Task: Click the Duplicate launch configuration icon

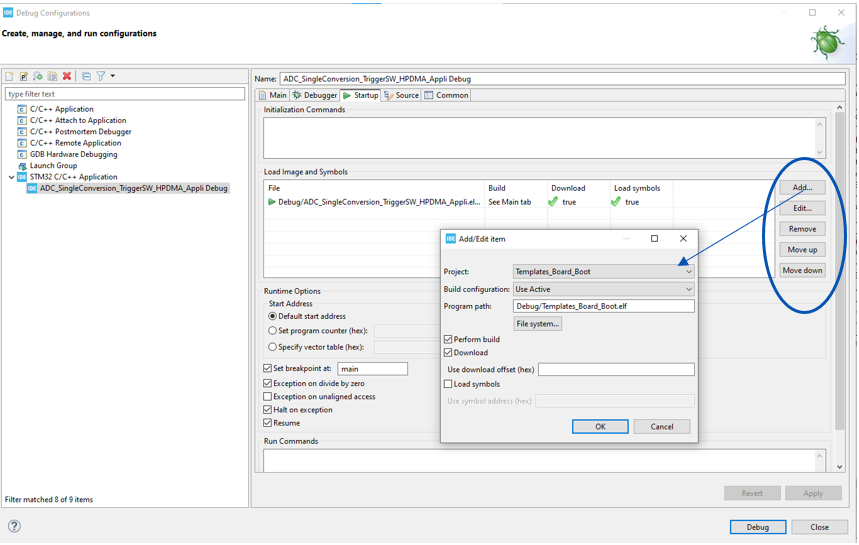Action: pos(52,76)
